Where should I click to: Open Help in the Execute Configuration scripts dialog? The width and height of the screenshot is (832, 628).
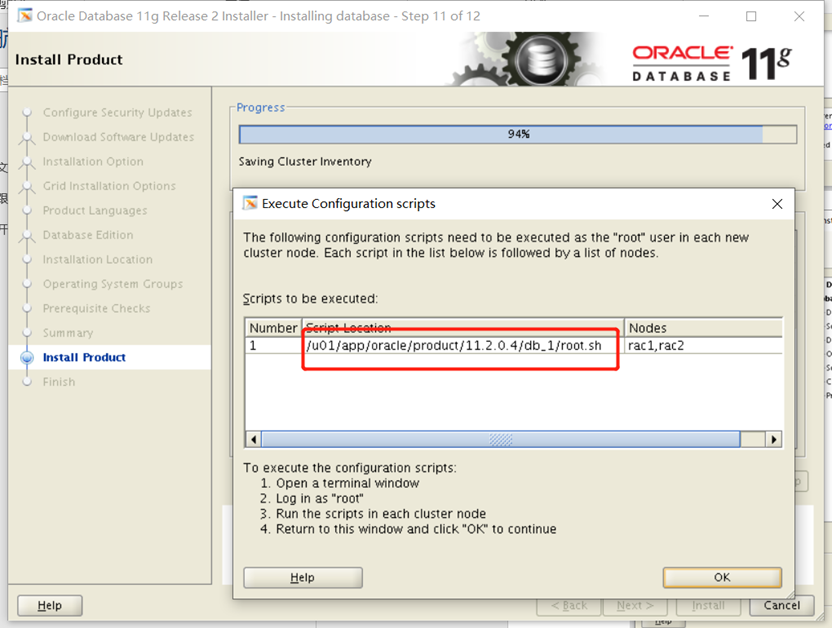pos(302,577)
